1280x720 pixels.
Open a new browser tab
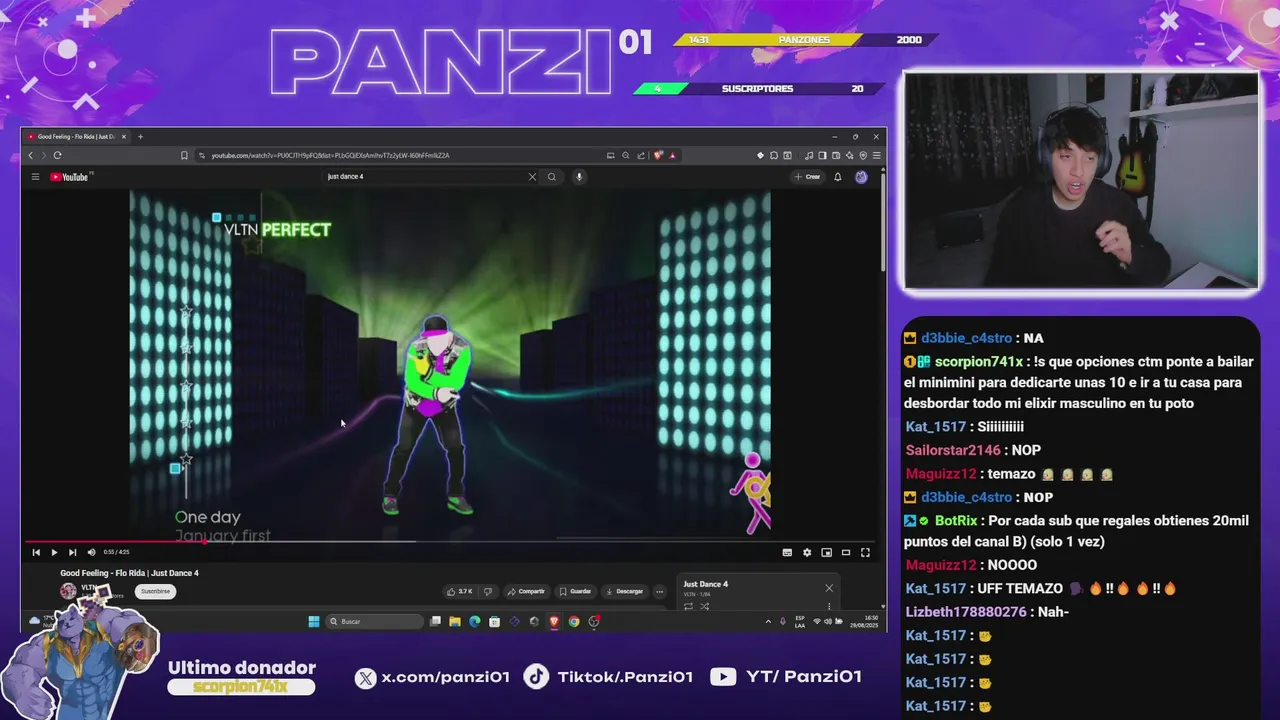140,136
